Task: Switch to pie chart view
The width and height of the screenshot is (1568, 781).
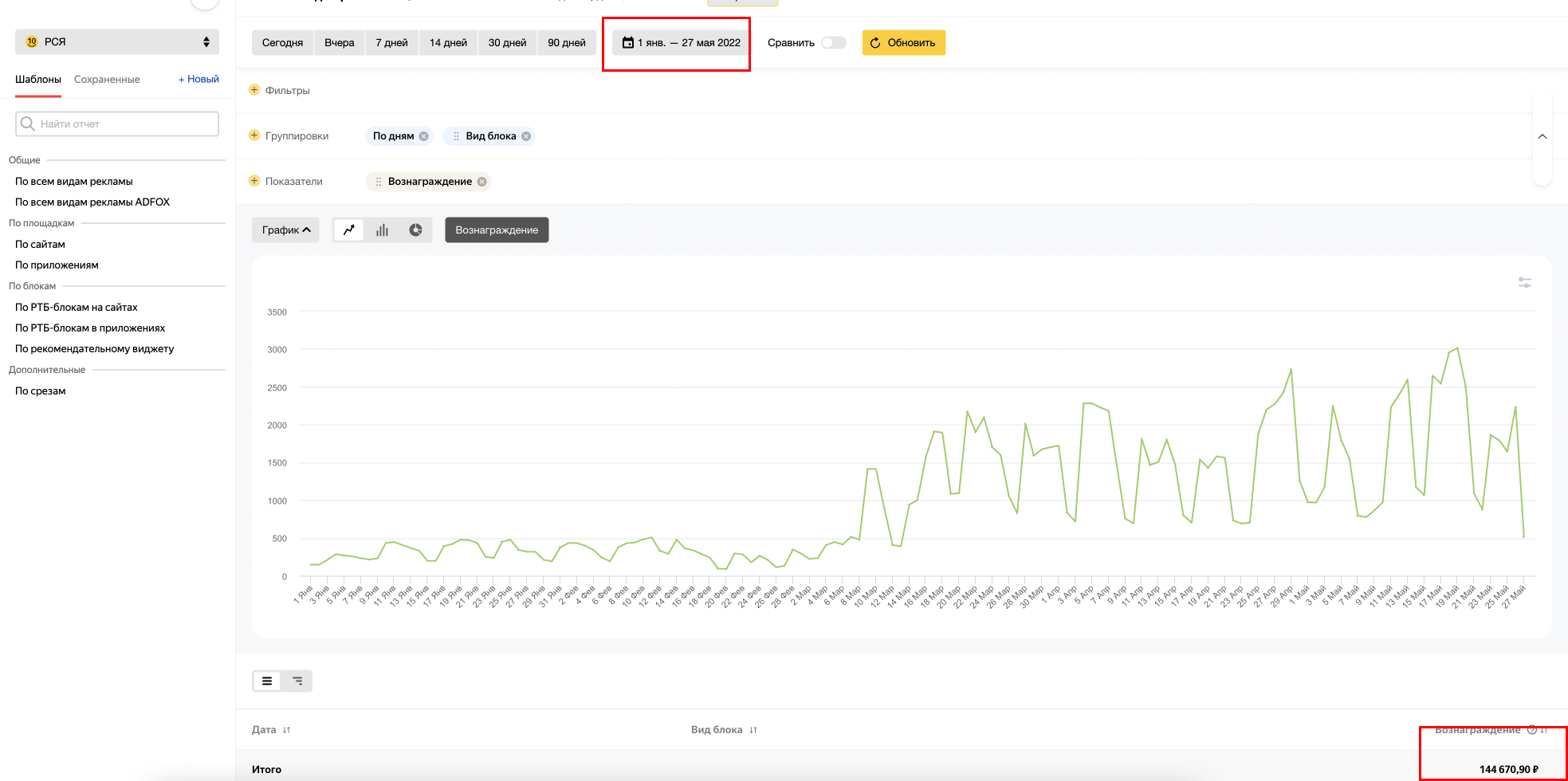Action: click(x=415, y=230)
